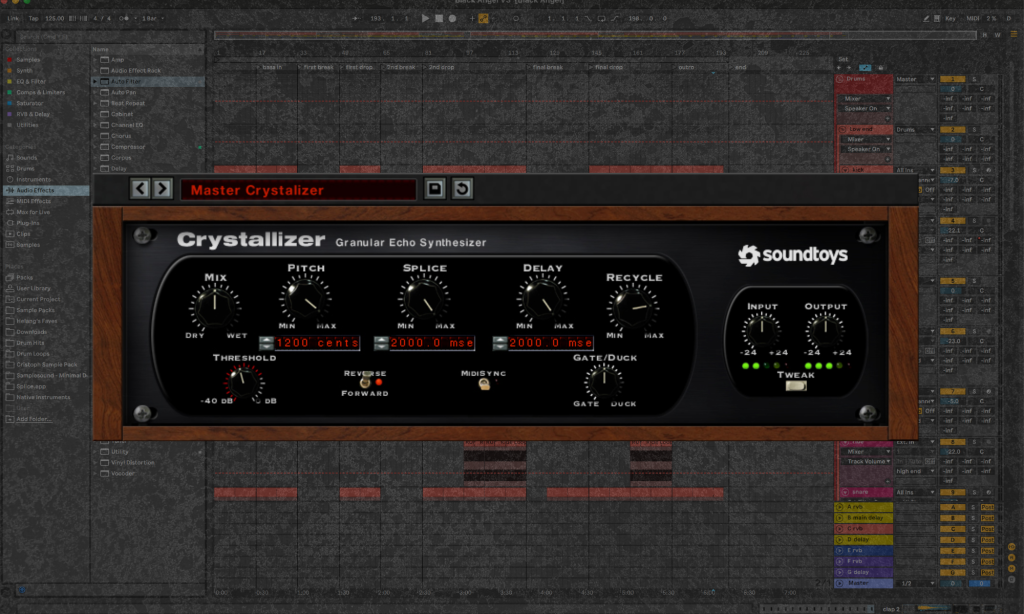Go to the next plugin preset
The height and width of the screenshot is (614, 1024).
click(162, 188)
